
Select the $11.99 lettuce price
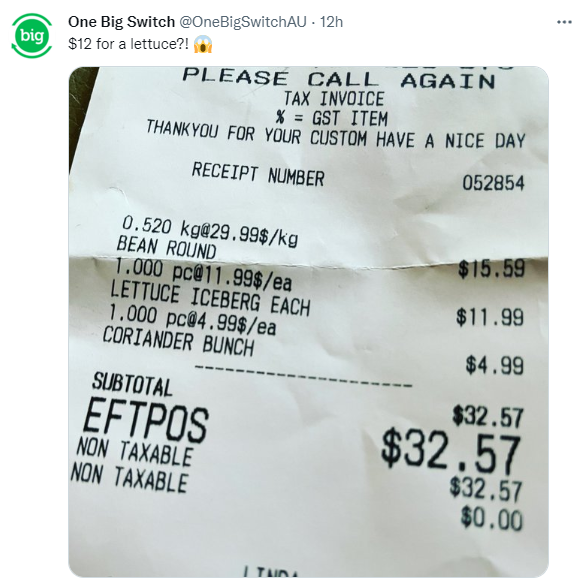click(x=490, y=317)
